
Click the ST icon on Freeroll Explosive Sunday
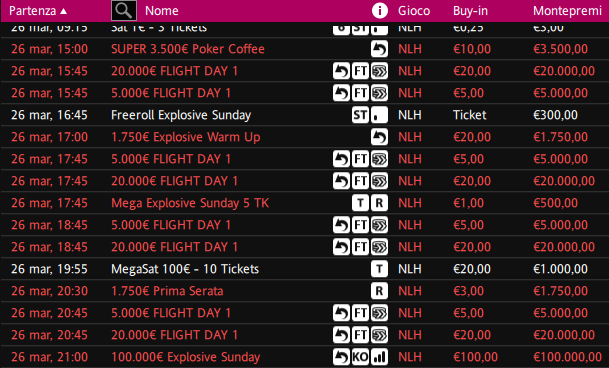(x=360, y=115)
